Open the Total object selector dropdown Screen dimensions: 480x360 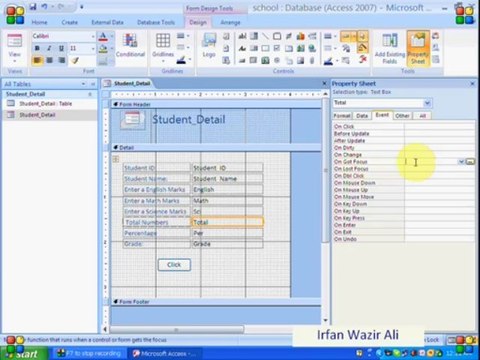(427, 103)
